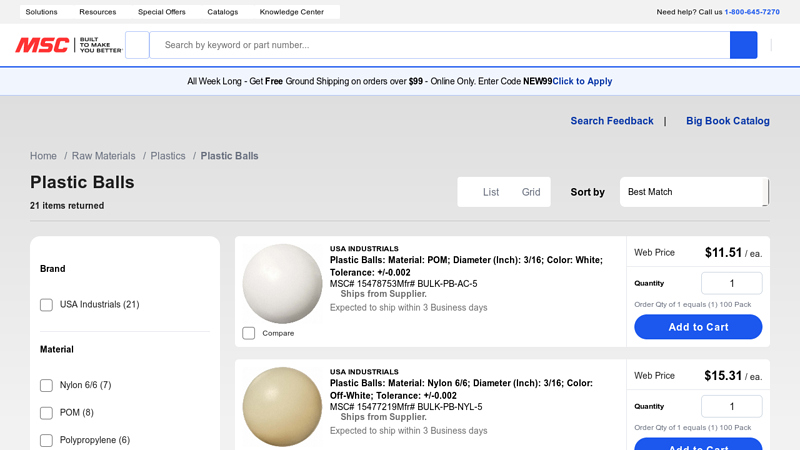Add the $11.51 POM balls to cart
The height and width of the screenshot is (450, 800).
tap(698, 327)
